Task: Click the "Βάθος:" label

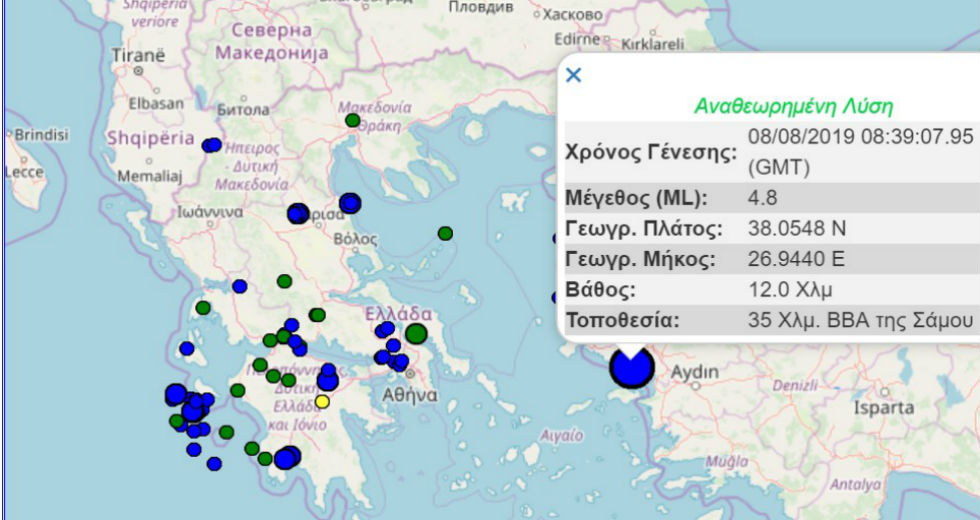Action: pyautogui.click(x=601, y=290)
